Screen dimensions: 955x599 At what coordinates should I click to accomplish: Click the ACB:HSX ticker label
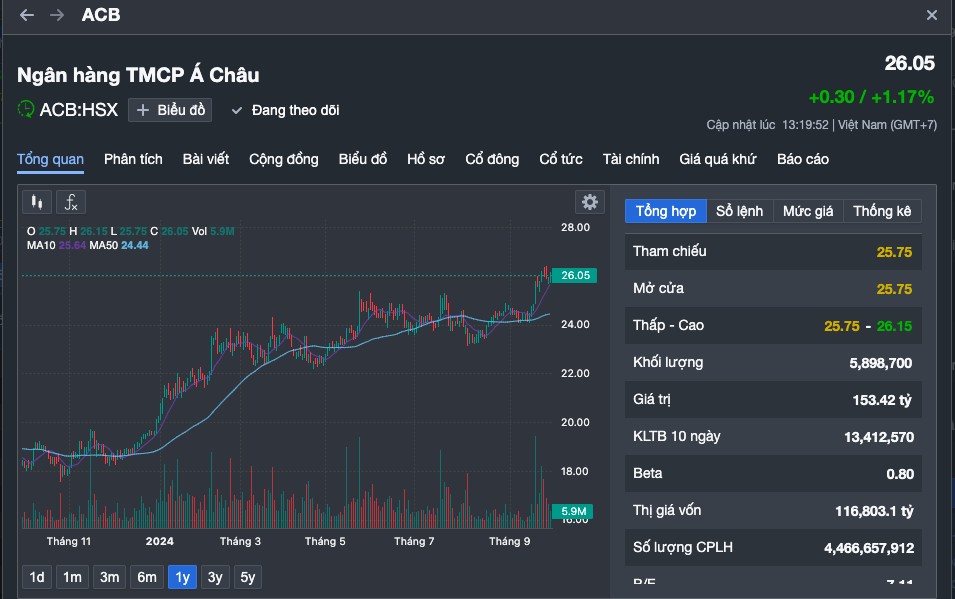79,110
